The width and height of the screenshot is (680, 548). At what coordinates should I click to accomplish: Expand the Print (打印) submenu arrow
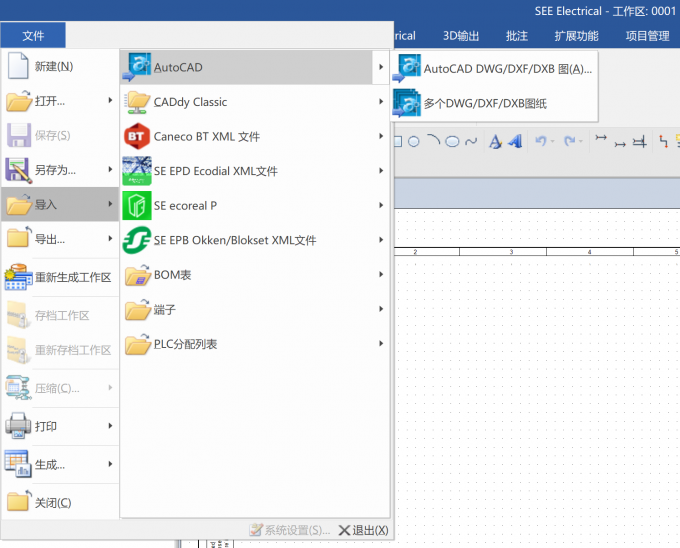pyautogui.click(x=110, y=426)
